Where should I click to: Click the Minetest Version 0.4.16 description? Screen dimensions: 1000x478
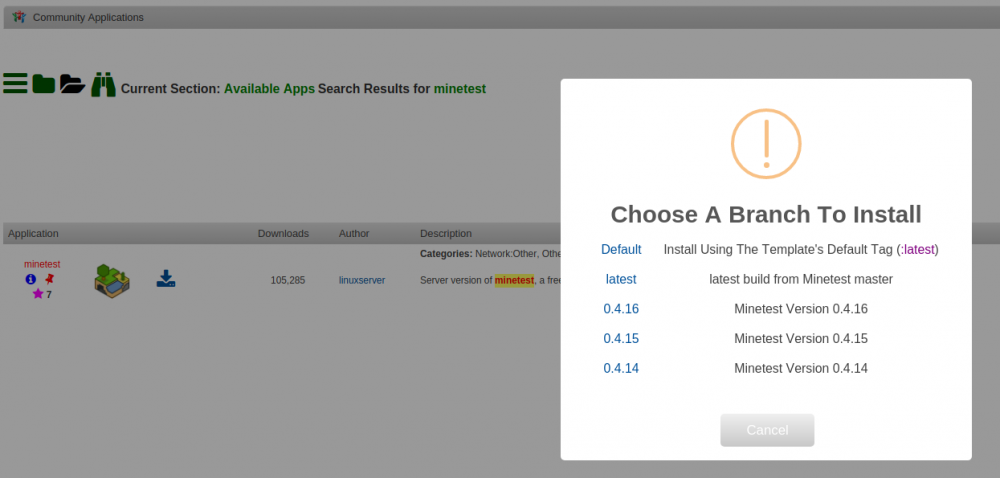pos(801,309)
